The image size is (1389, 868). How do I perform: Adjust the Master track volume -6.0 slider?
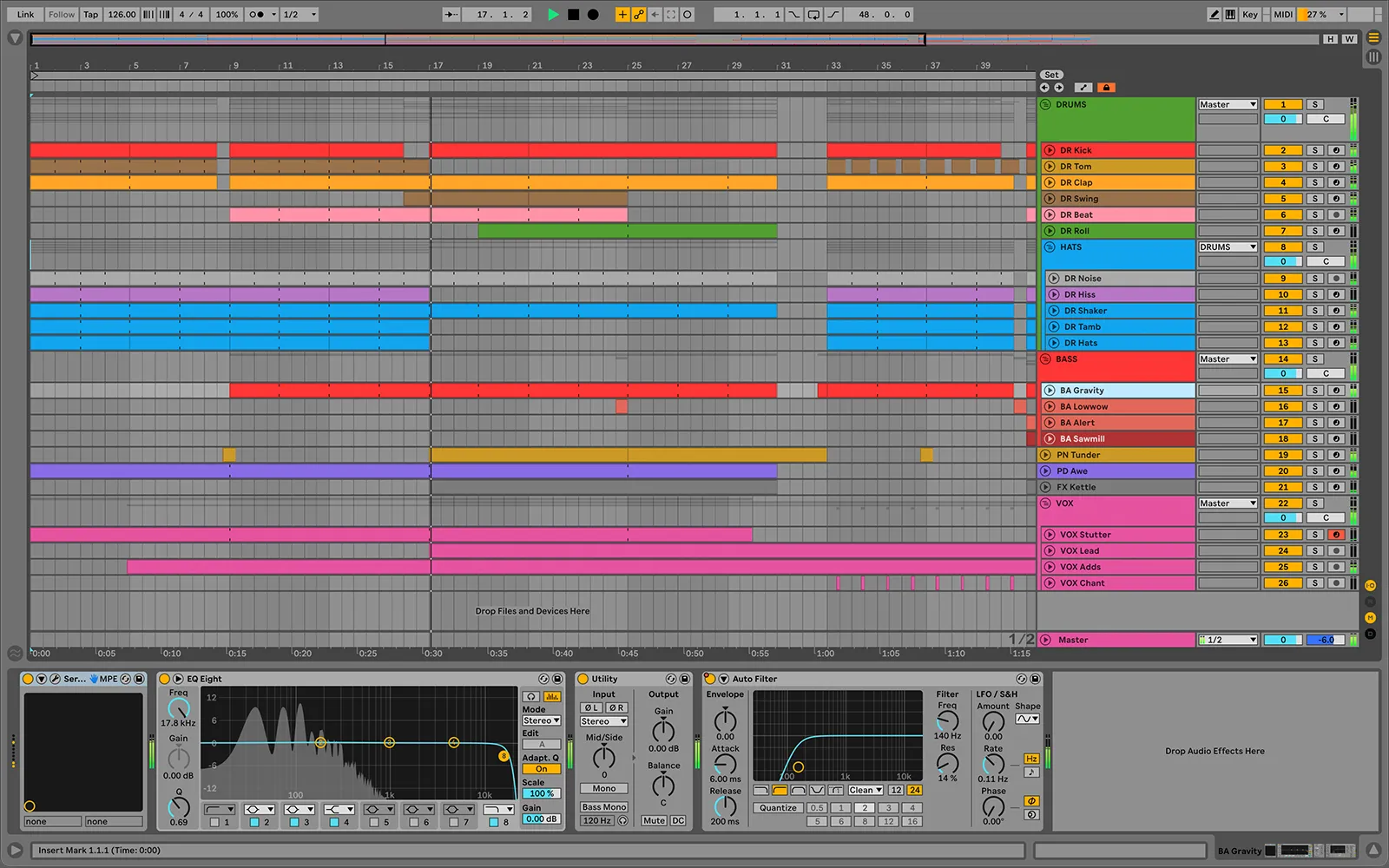(x=1326, y=640)
